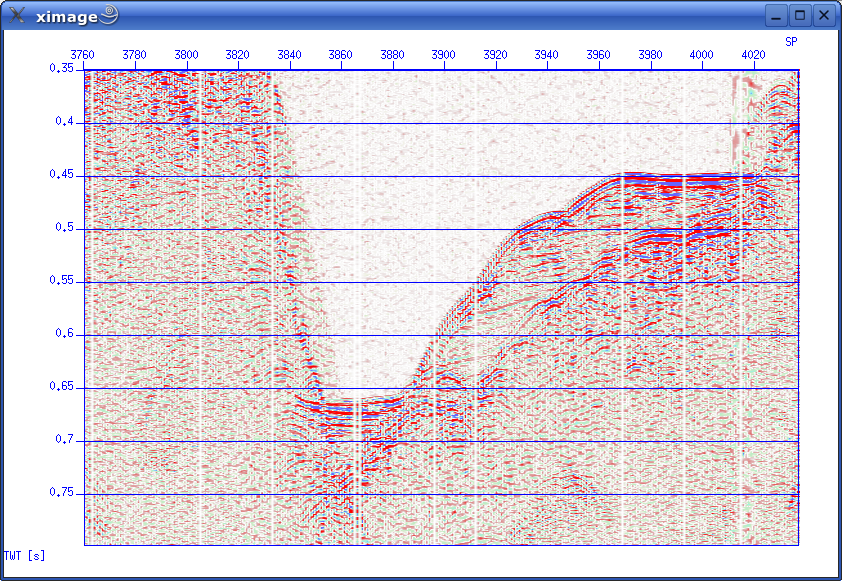Pick the 3860 shot point tick label
This screenshot has width=842, height=581.
tap(341, 55)
